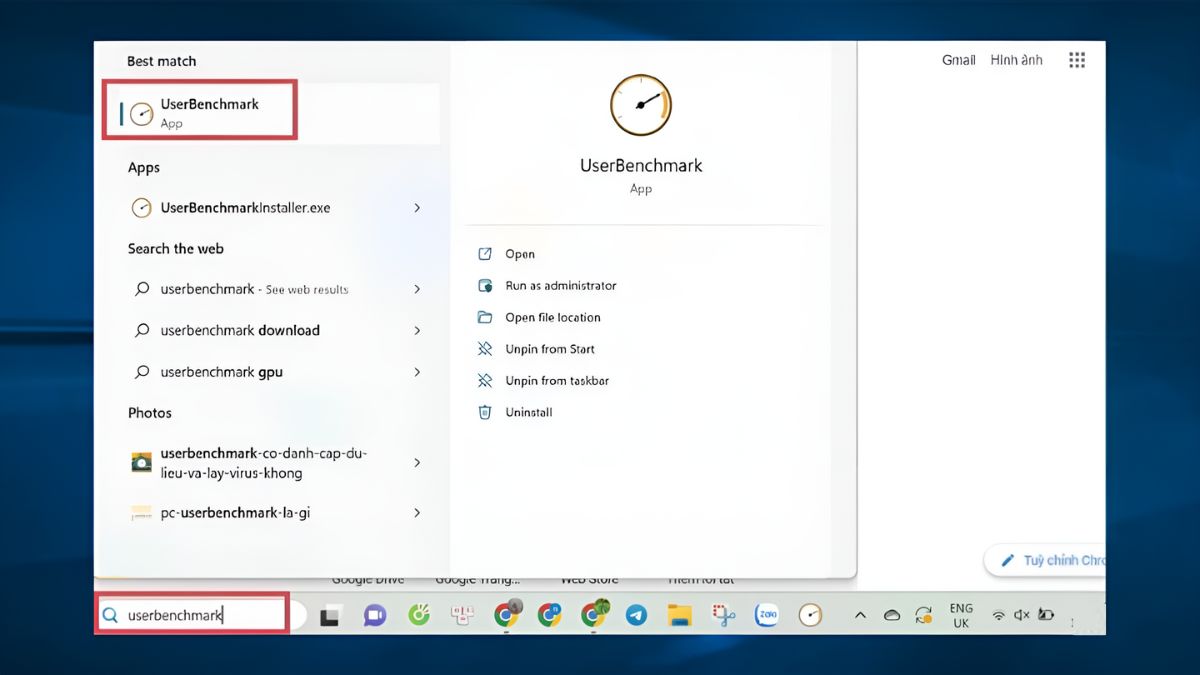Image resolution: width=1200 pixels, height=675 pixels.
Task: Expand the userbenchmark-co-danh-cap-du-lieu photo arrow
Action: [x=417, y=463]
